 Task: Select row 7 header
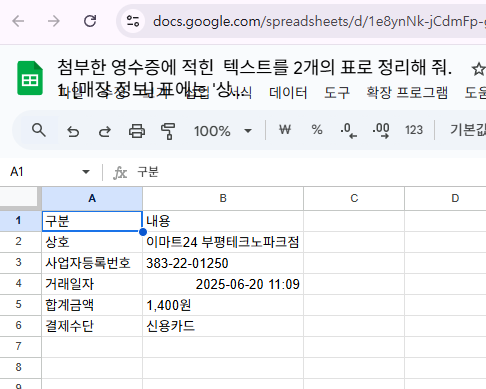20,347
